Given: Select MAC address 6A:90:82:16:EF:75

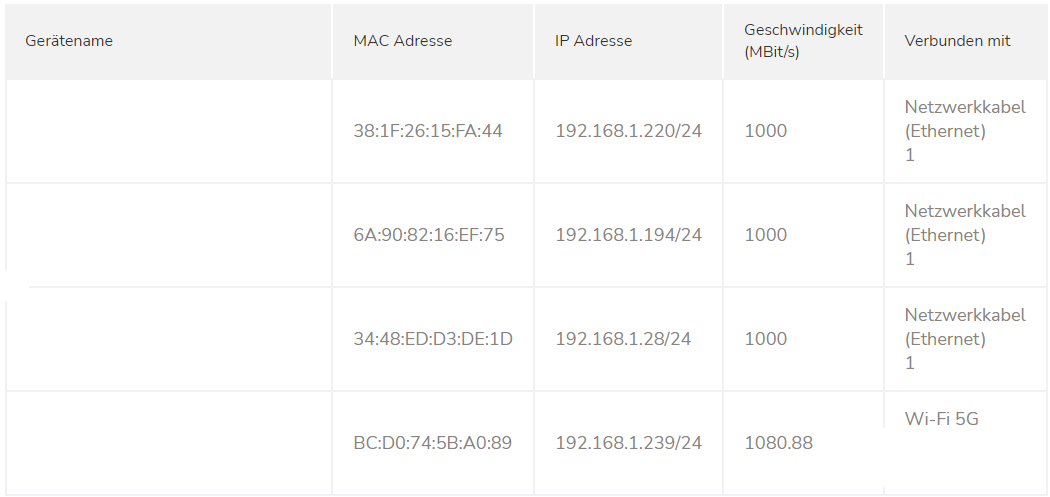Looking at the screenshot, I should 429,235.
